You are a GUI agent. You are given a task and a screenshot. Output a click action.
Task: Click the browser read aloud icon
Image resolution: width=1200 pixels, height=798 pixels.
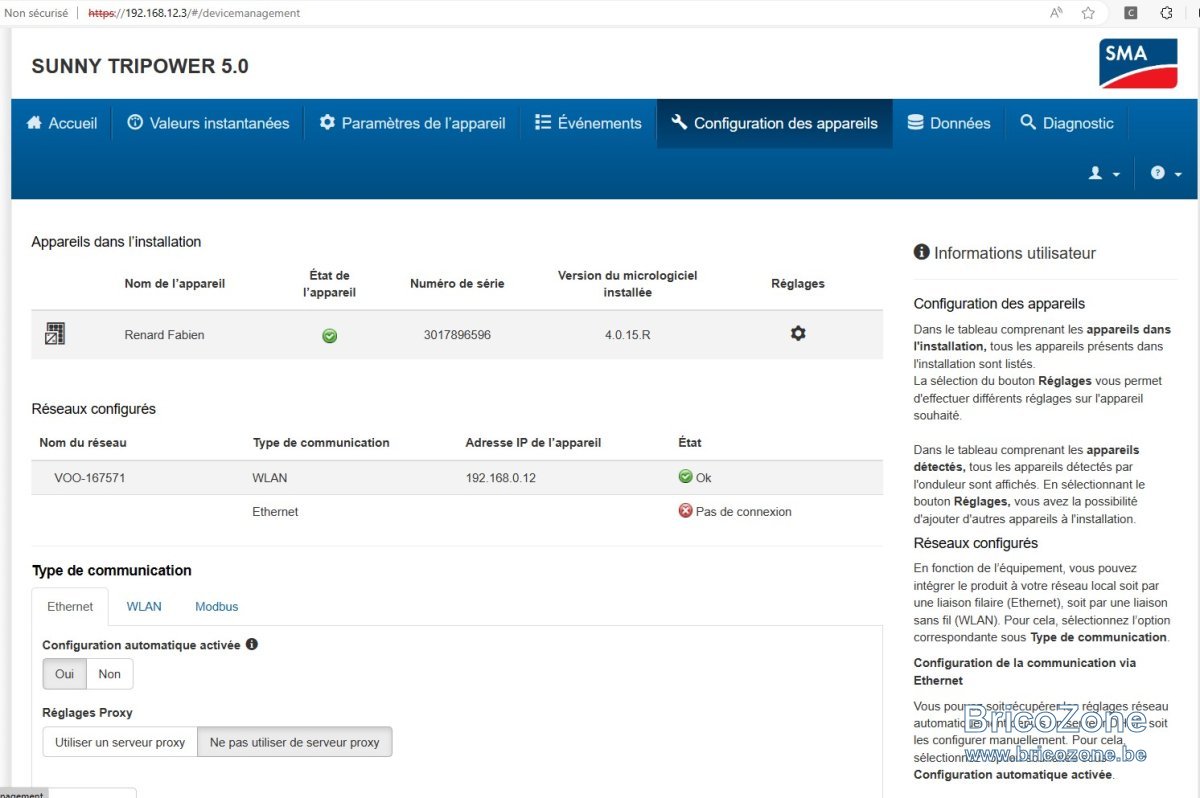1056,13
